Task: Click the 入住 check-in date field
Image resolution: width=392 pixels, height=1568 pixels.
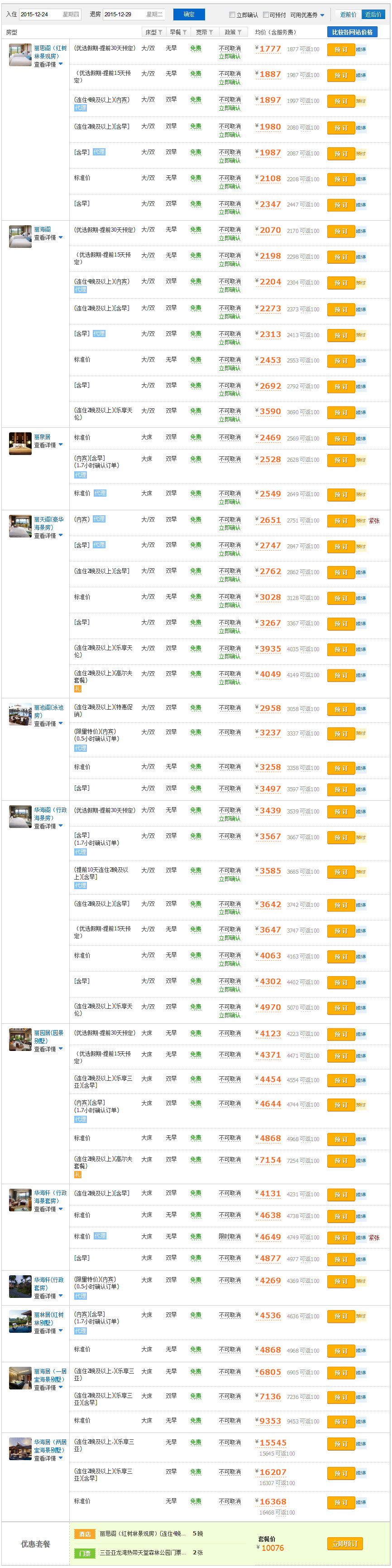Action: 40,14
